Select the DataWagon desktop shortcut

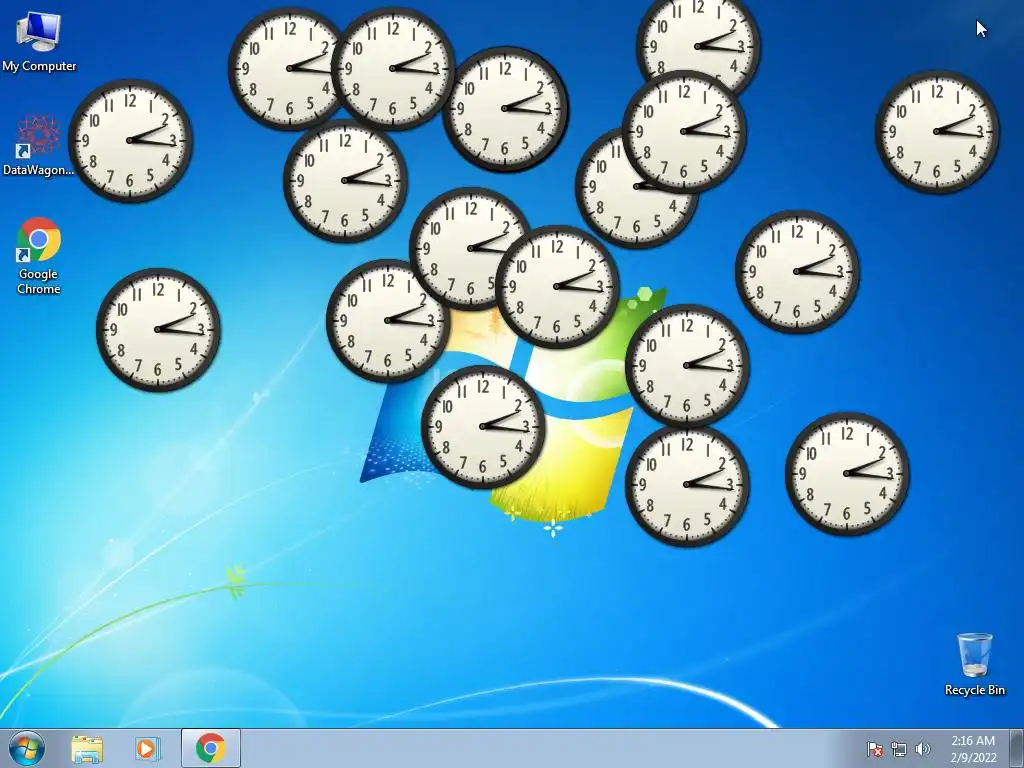(x=38, y=146)
